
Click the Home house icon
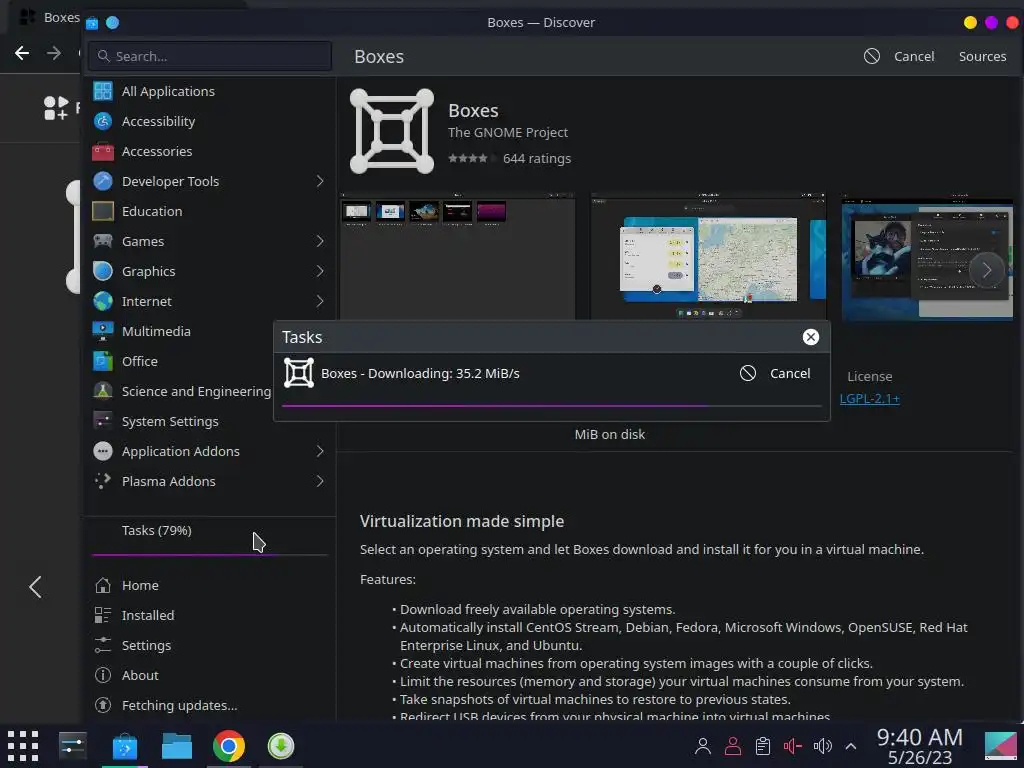(x=103, y=585)
